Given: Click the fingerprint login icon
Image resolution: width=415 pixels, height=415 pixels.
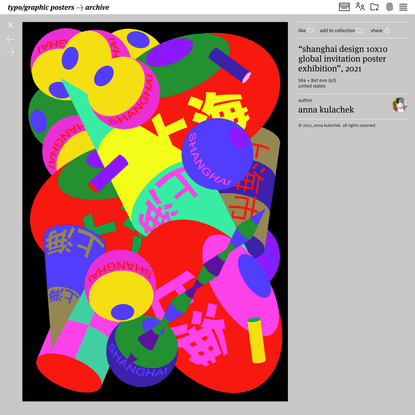Looking at the screenshot, I should click(x=389, y=7).
